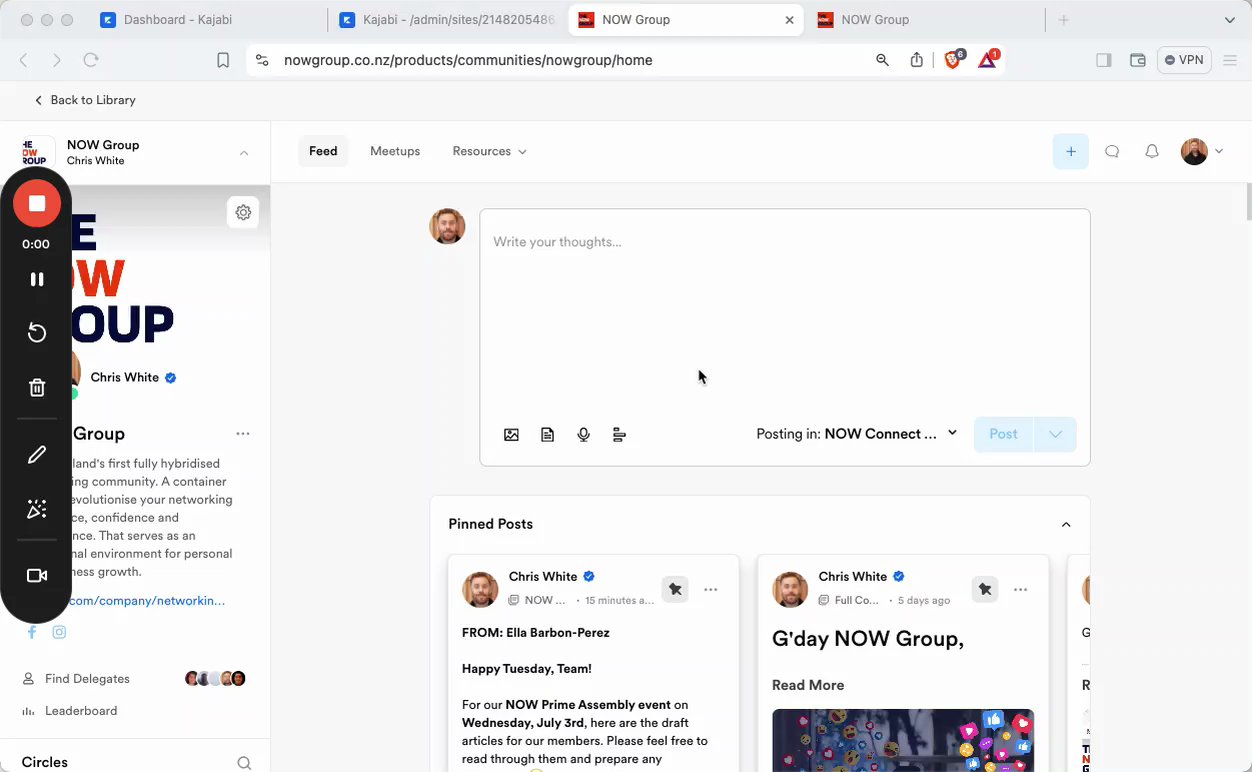
Task: Switch to the Feed tab
Action: (x=323, y=152)
